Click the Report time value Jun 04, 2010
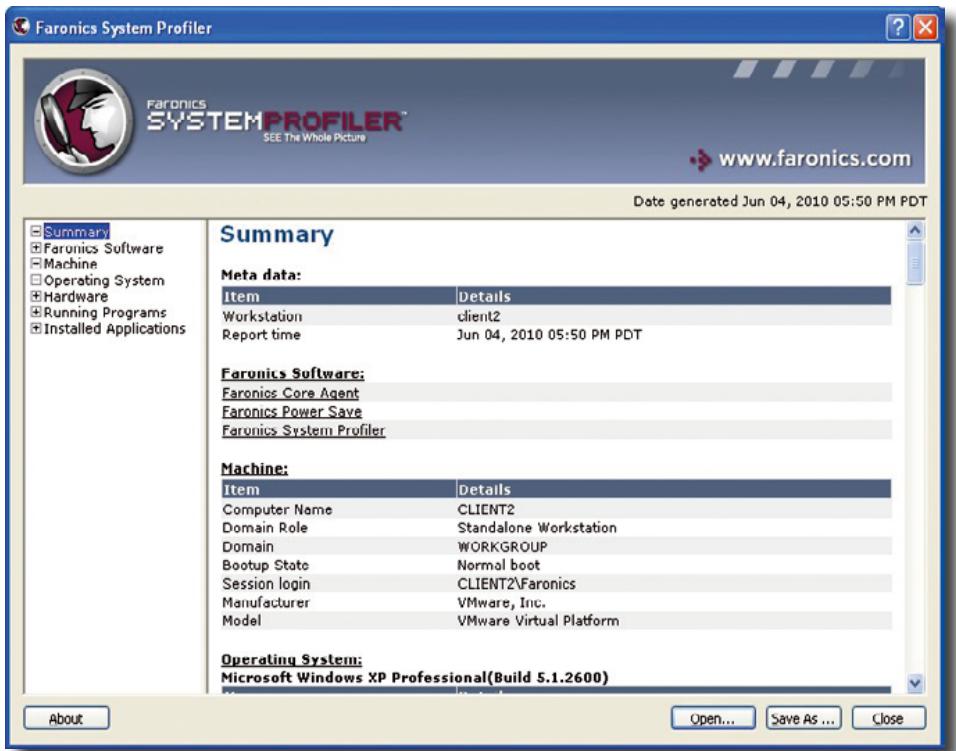This screenshot has height=751, width=956. (549, 335)
